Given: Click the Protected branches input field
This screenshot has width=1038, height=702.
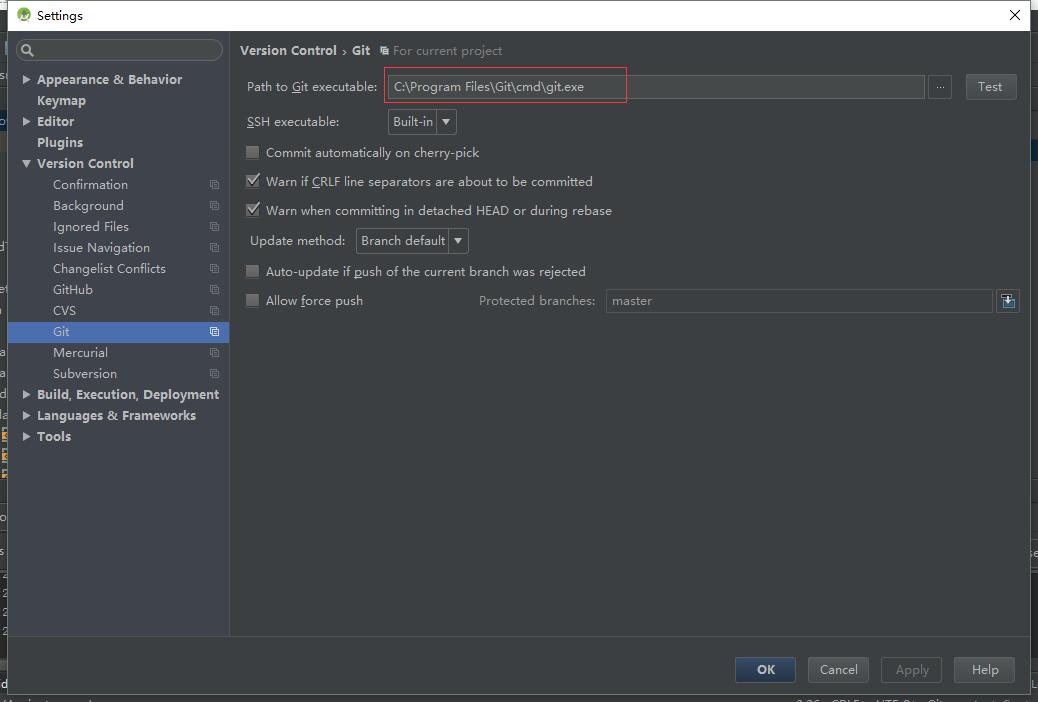Looking at the screenshot, I should pos(799,301).
